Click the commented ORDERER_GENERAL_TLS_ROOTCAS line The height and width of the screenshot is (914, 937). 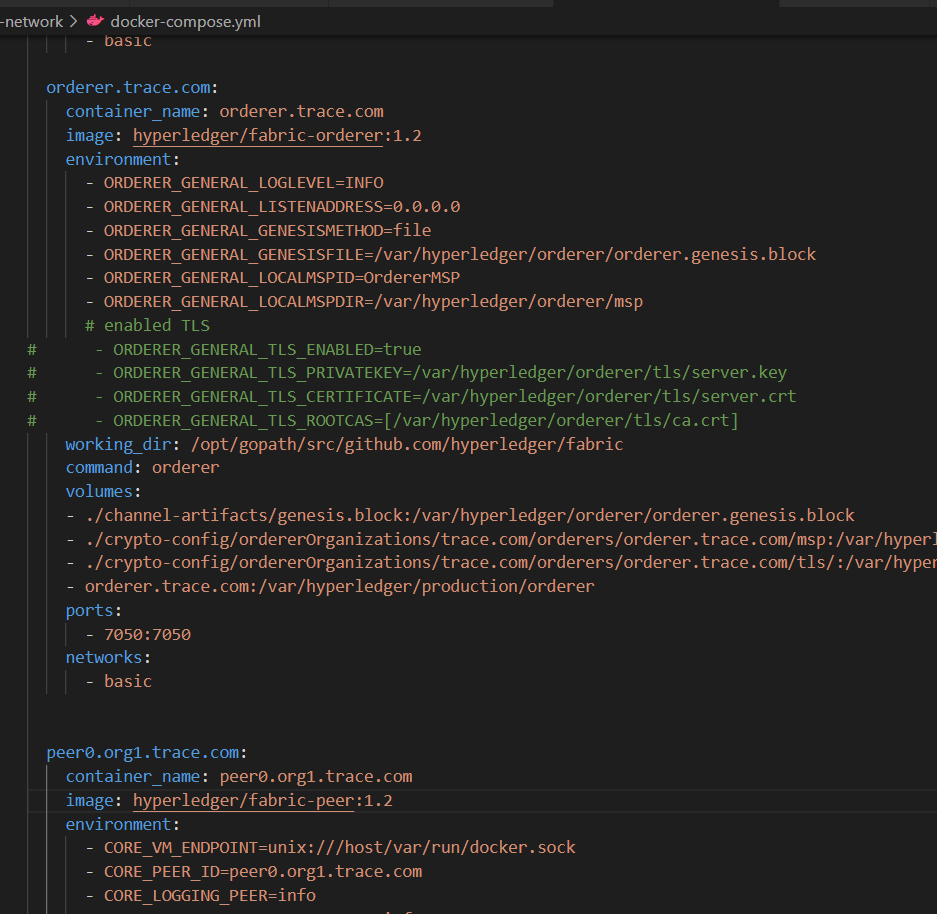click(x=425, y=421)
